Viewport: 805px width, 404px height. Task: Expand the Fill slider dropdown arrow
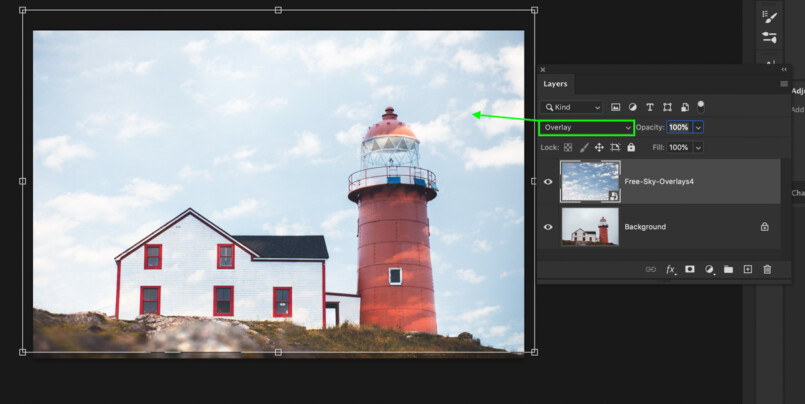[x=698, y=147]
